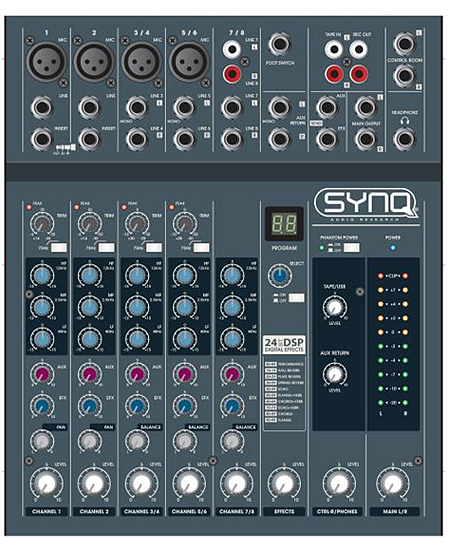The width and height of the screenshot is (450, 550).
Task: Click the channel 2 INSERT jack
Action: click(89, 139)
